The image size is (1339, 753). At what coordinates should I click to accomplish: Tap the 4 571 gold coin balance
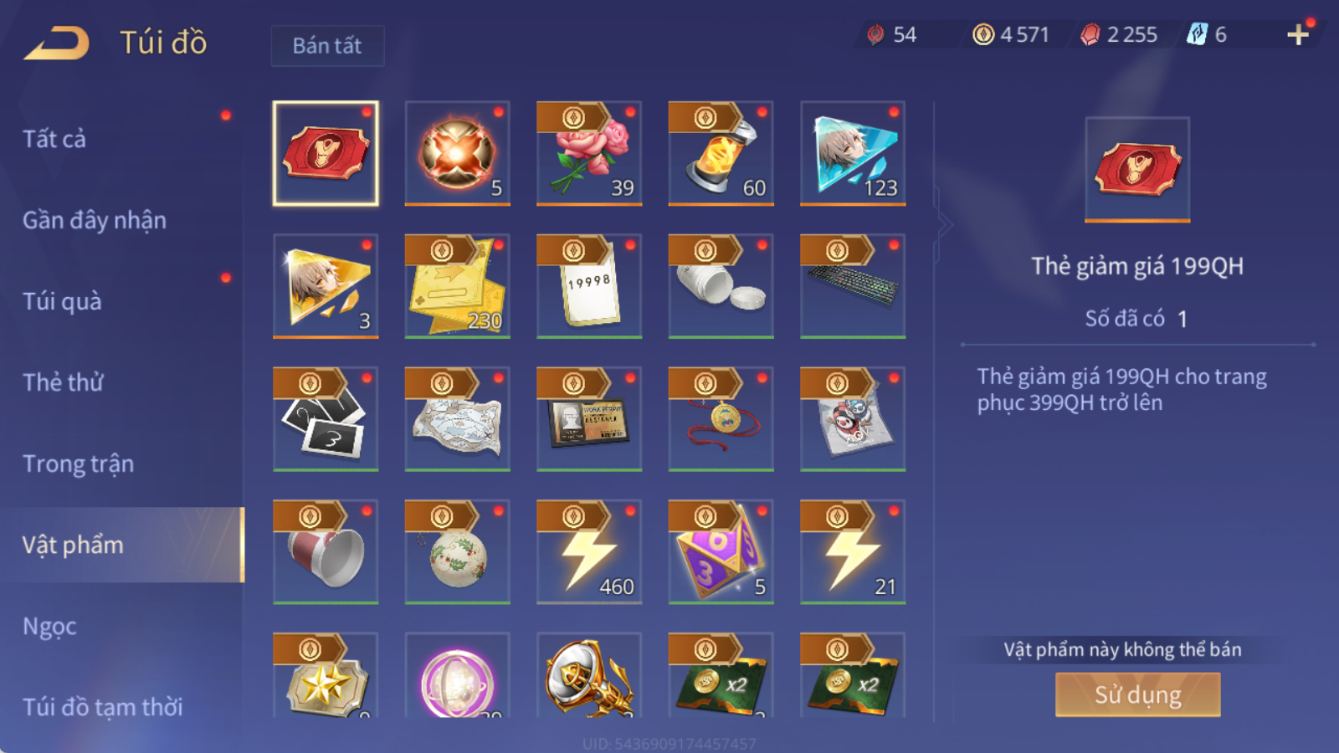1011,35
